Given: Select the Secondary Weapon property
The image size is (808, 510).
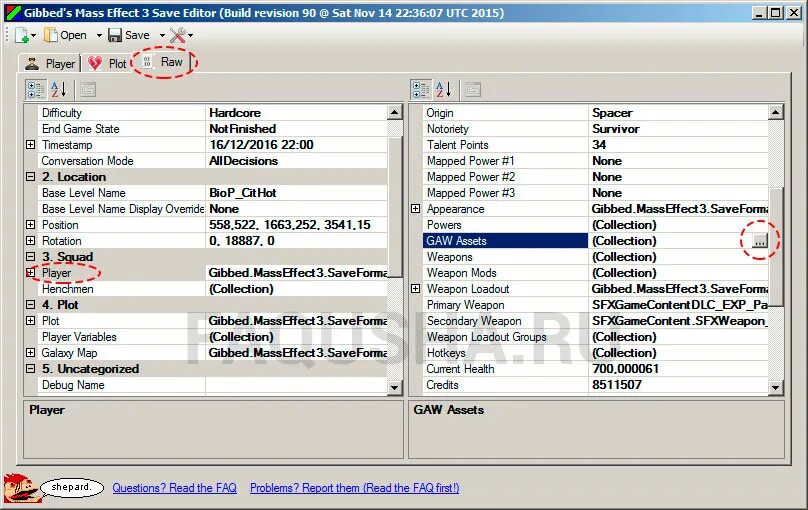Looking at the screenshot, I should (596, 320).
